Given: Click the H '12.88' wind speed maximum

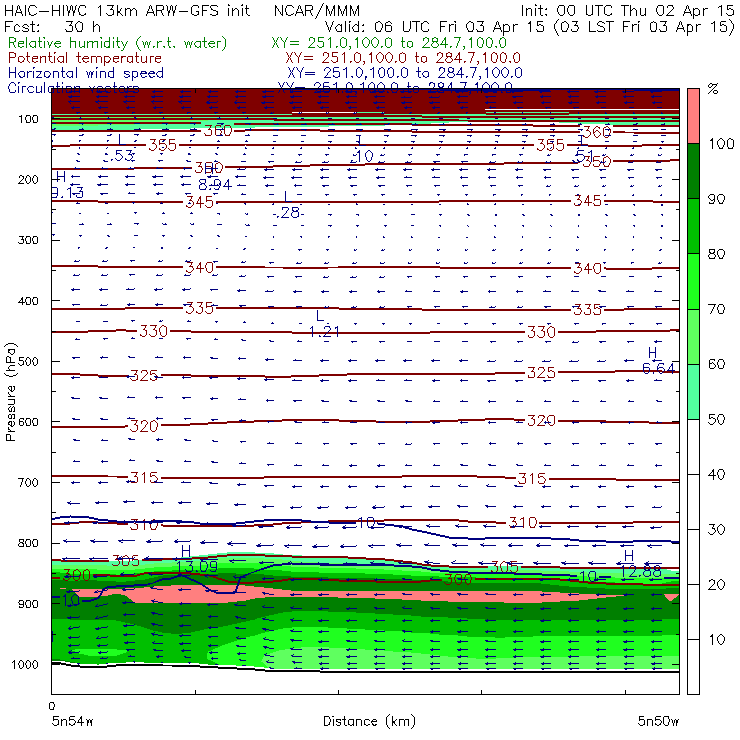Looking at the screenshot, I should [640, 564].
